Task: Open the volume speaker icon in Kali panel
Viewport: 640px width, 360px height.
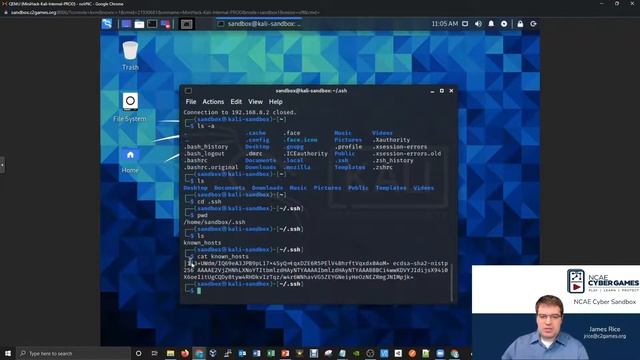Action: pyautogui.click(x=478, y=24)
